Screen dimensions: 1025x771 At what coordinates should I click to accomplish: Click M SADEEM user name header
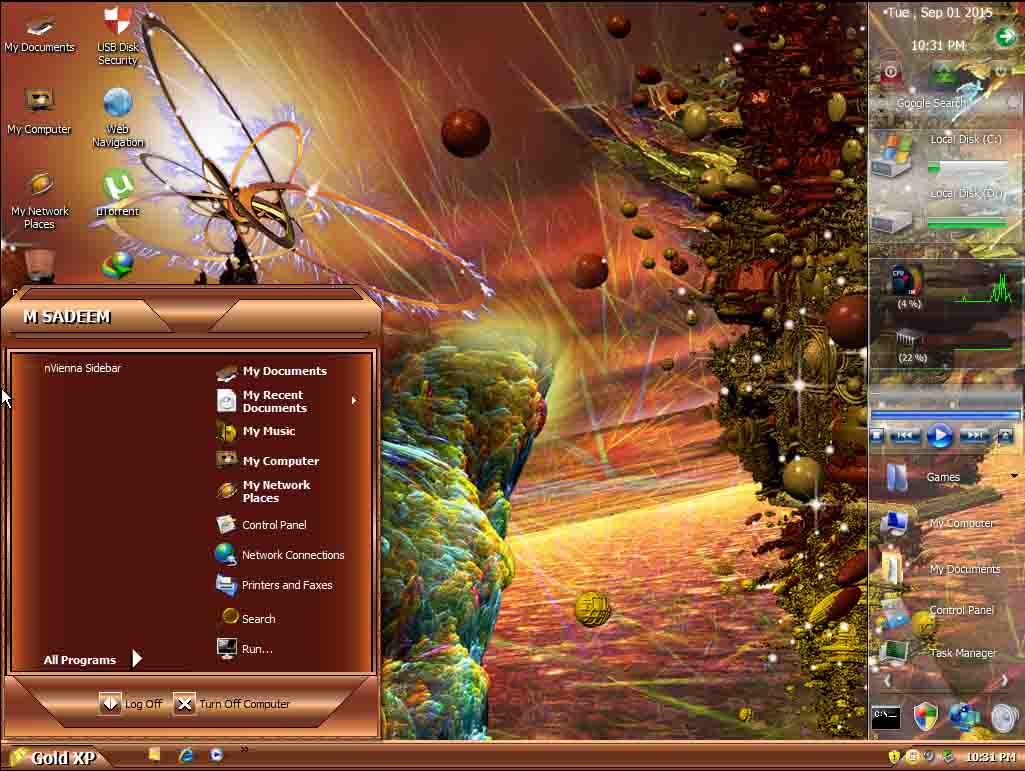tap(67, 317)
